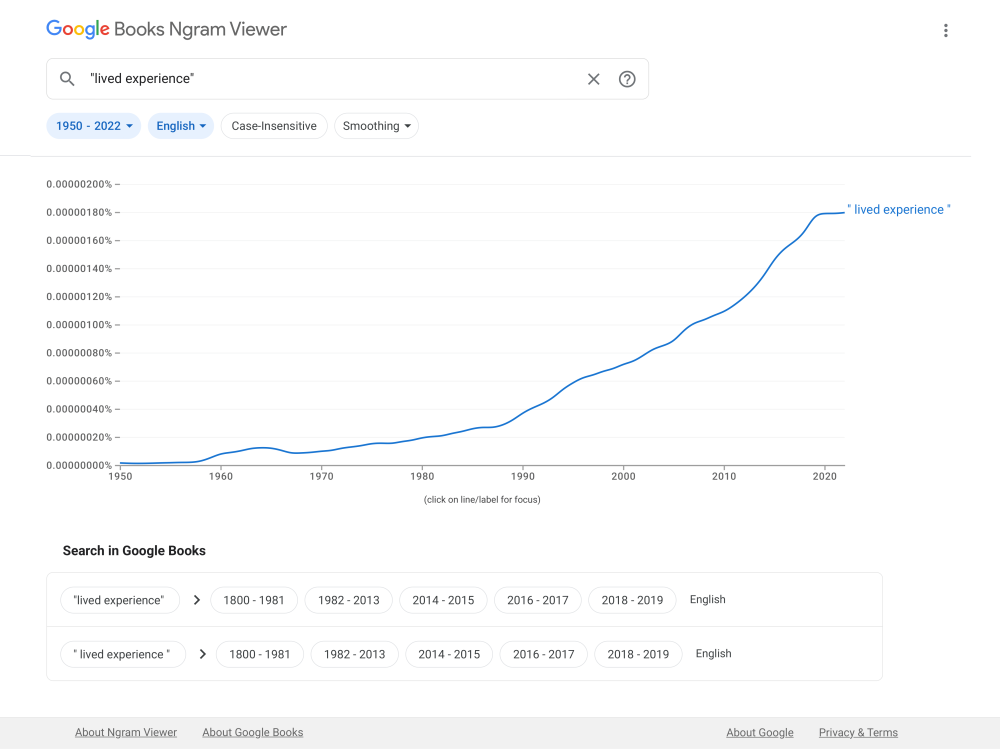Open the 1950 - 2022 year range dropdown
Screen dimensions: 1000x749
pos(93,126)
